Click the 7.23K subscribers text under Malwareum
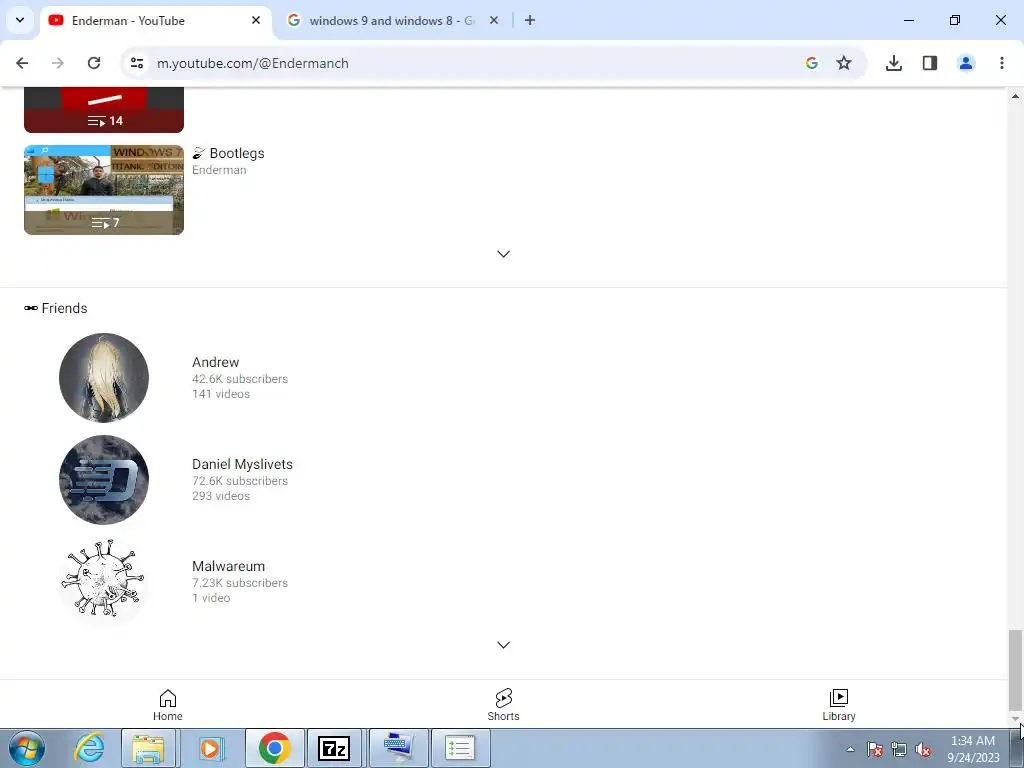 [240, 583]
